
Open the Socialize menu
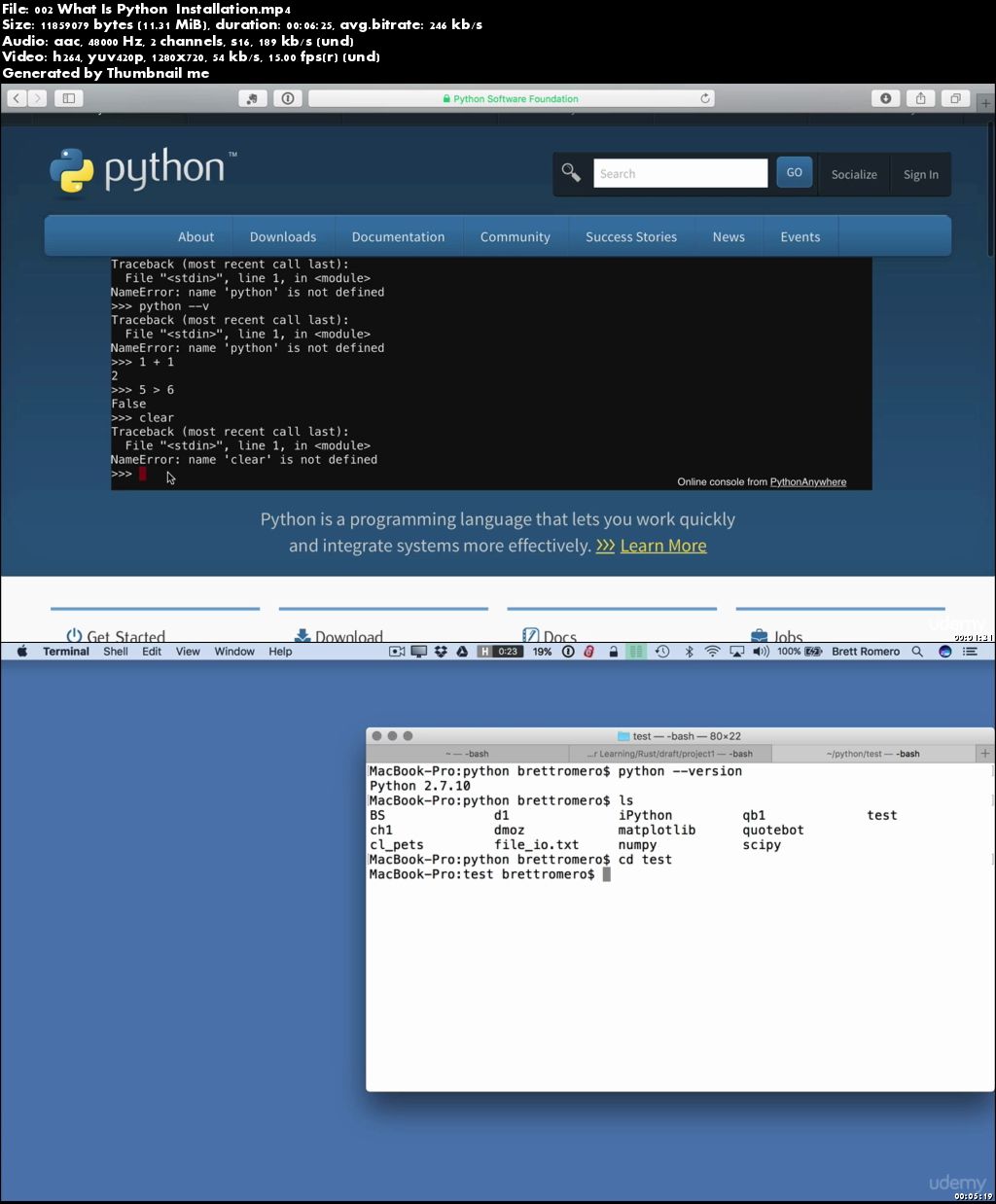tap(854, 174)
